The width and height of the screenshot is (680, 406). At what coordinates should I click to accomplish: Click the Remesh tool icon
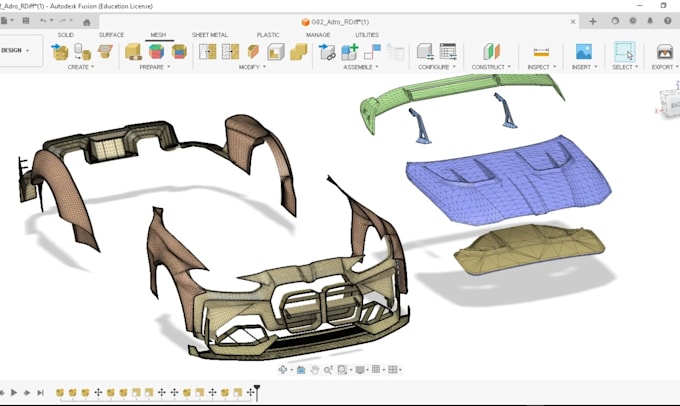click(x=208, y=51)
